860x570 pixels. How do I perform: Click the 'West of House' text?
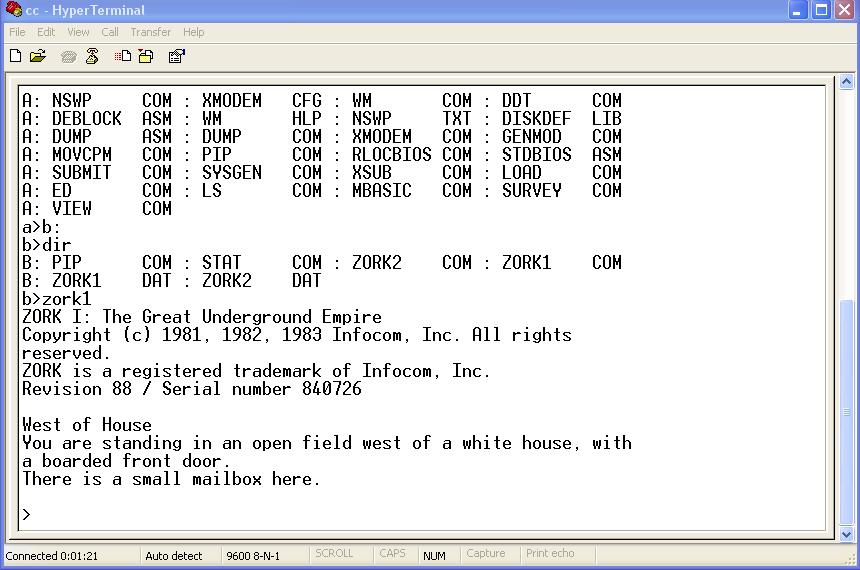click(x=87, y=425)
